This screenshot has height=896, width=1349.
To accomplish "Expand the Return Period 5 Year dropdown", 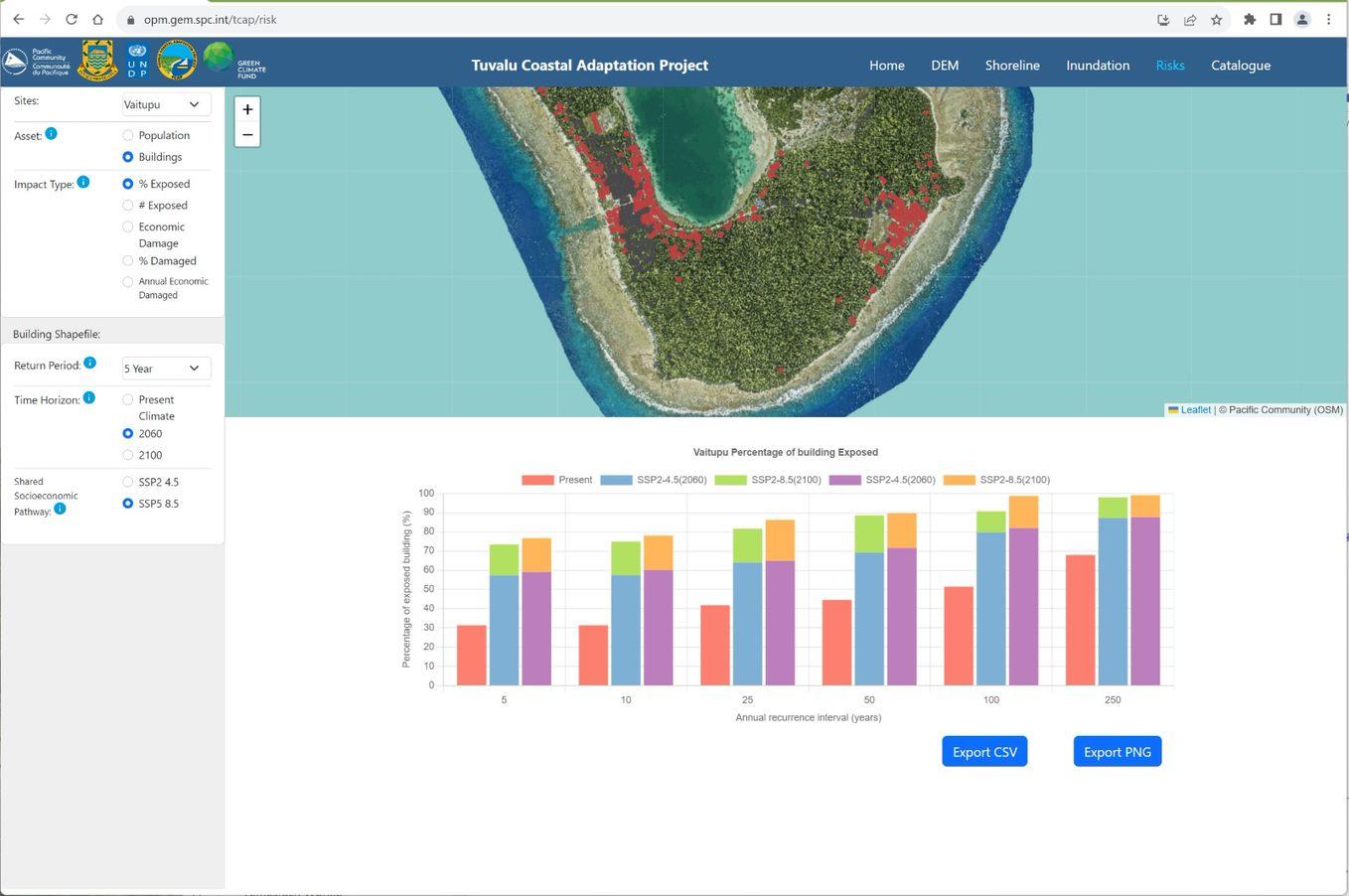I will click(165, 369).
